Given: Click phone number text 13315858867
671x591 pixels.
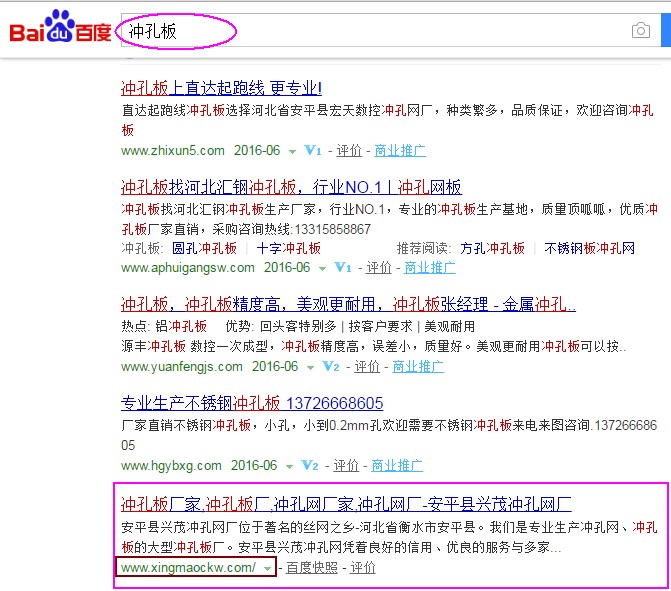Looking at the screenshot, I should pyautogui.click(x=333, y=229).
